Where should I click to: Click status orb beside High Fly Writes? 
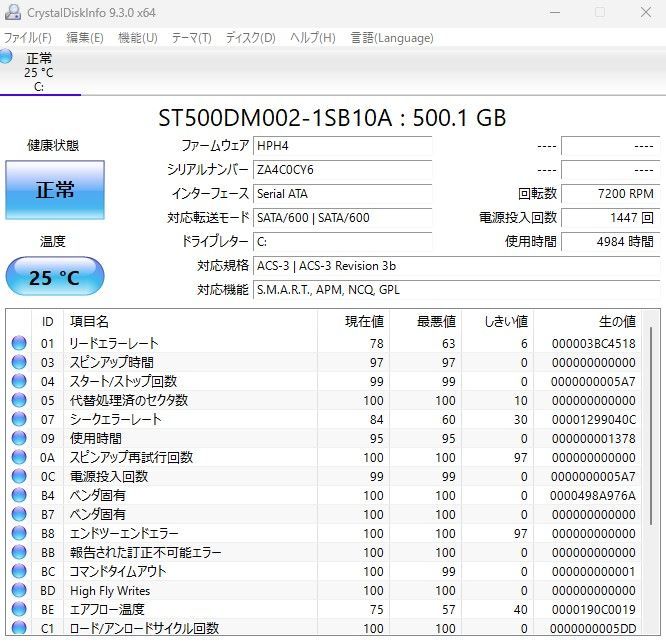pos(18,590)
